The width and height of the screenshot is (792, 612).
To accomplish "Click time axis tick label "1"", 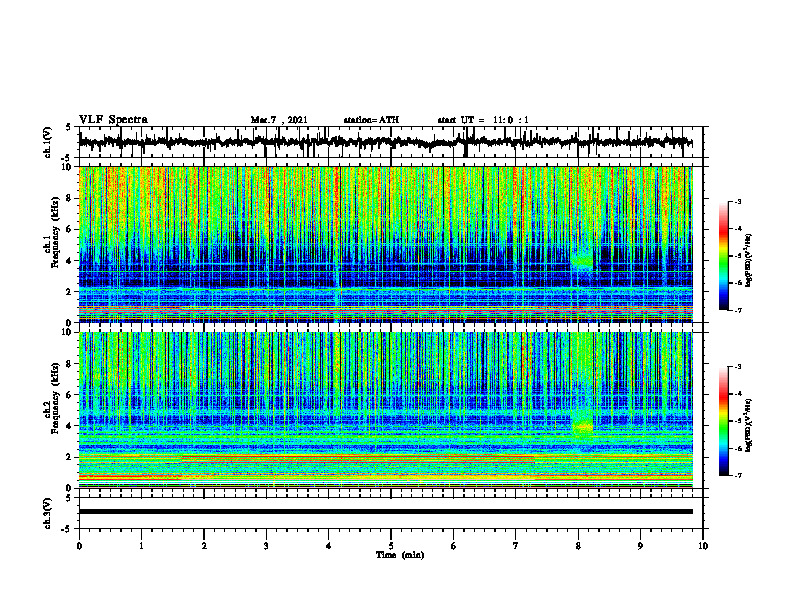I will tap(141, 546).
